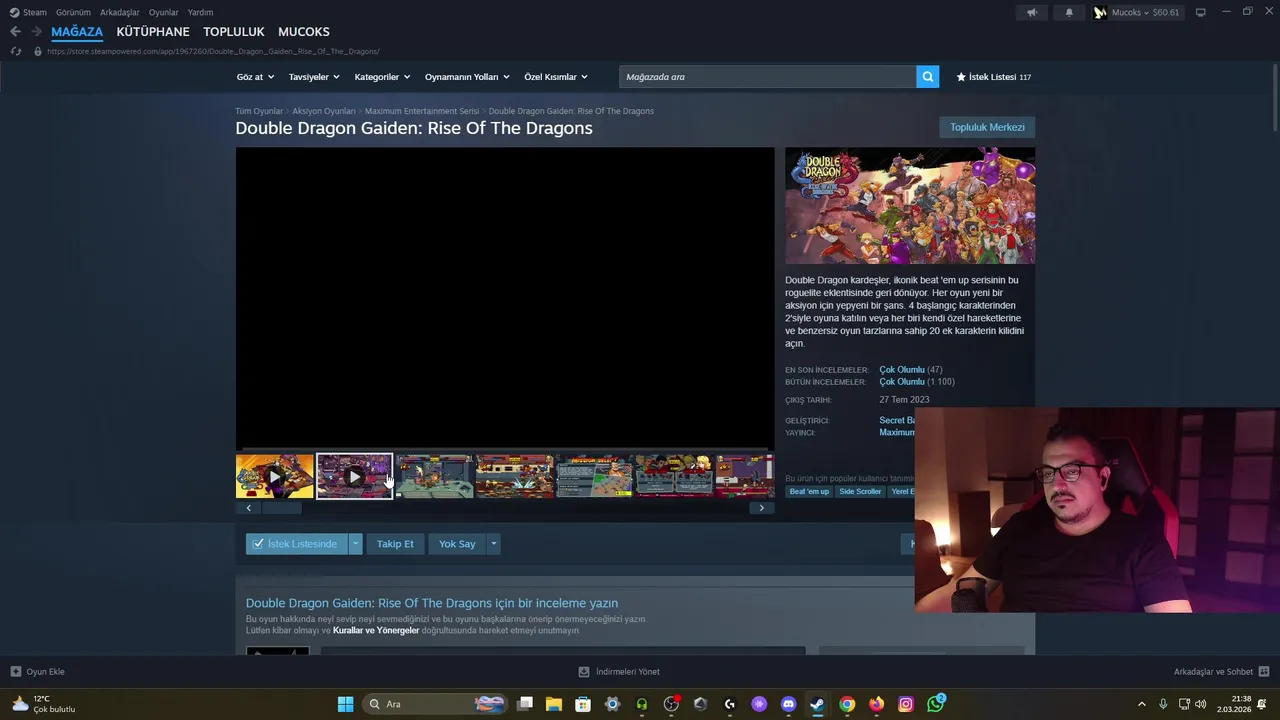Switch to the TOPLULUK tab
This screenshot has width=1280, height=720.
[x=234, y=32]
